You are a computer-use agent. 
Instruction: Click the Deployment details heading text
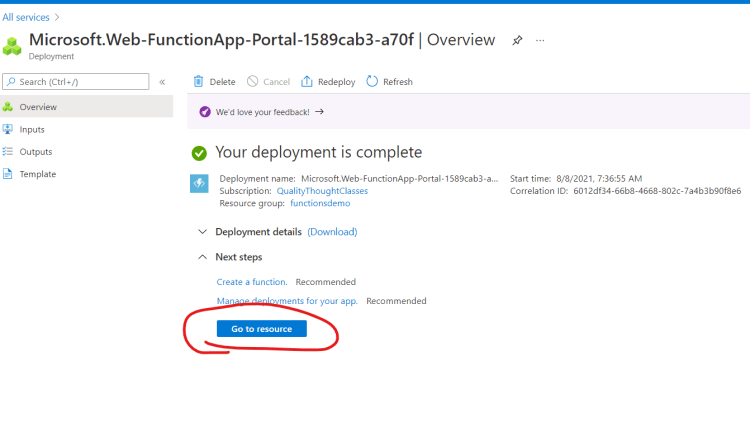pos(258,232)
